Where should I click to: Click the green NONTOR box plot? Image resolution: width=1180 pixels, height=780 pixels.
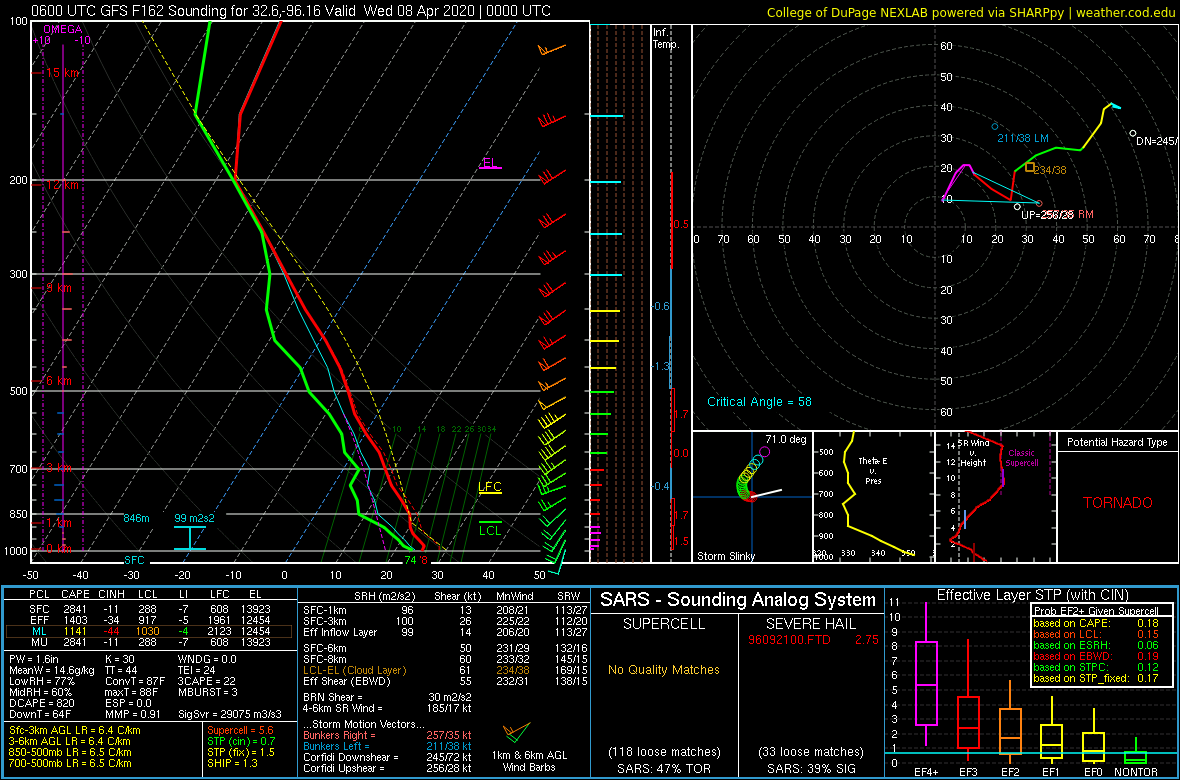(1135, 757)
